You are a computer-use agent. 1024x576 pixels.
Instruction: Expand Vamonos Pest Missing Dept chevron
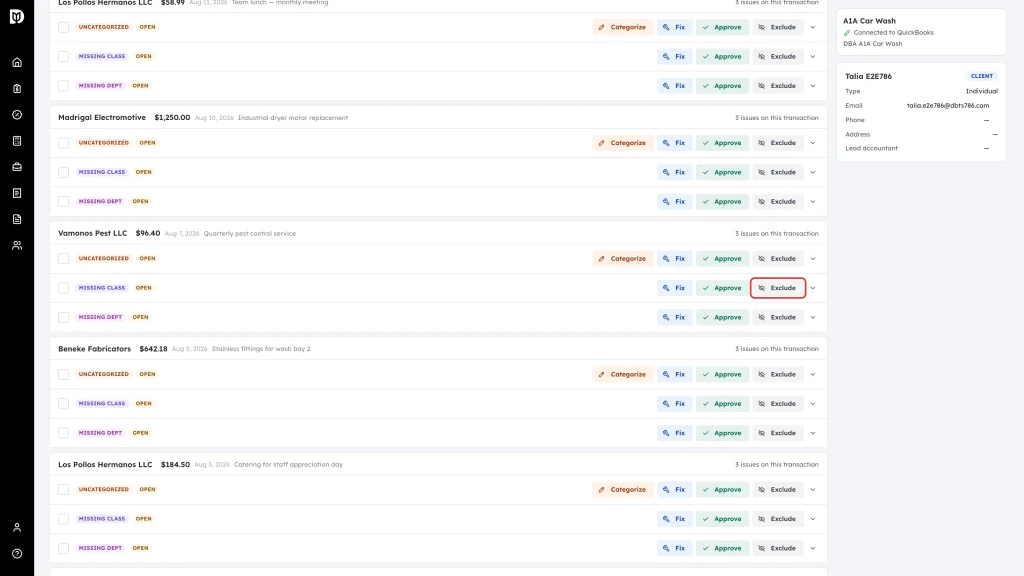813,317
